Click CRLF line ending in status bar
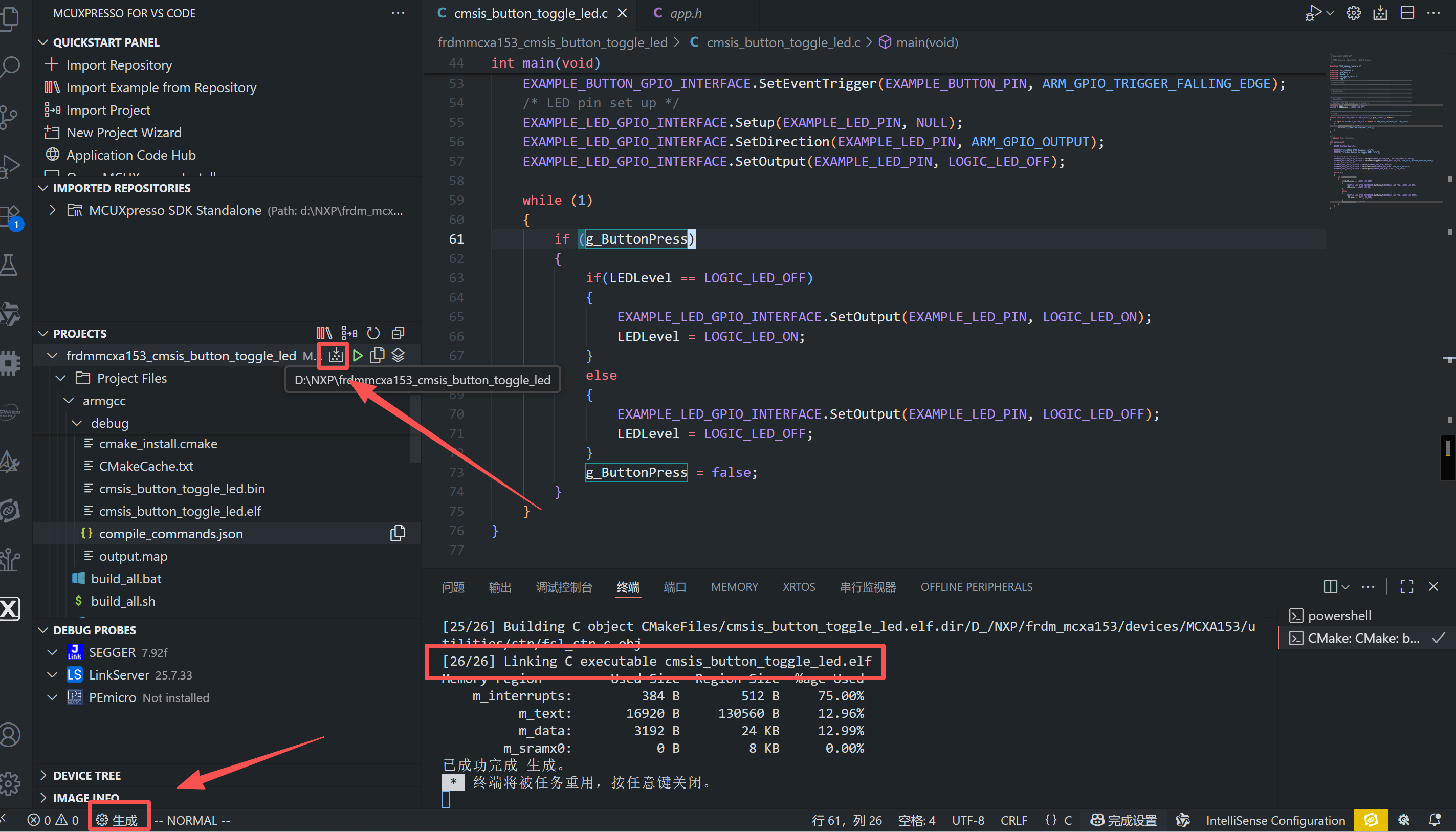Image resolution: width=1456 pixels, height=832 pixels. tap(1013, 820)
